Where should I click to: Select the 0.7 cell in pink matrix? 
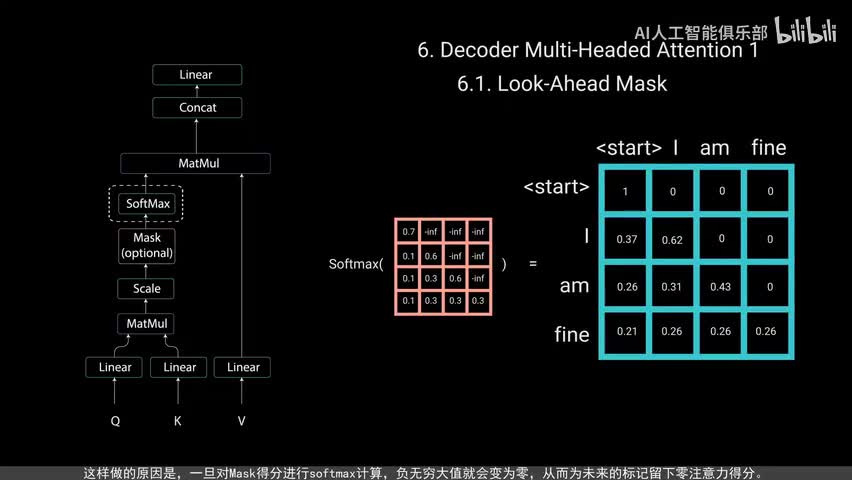(407, 232)
